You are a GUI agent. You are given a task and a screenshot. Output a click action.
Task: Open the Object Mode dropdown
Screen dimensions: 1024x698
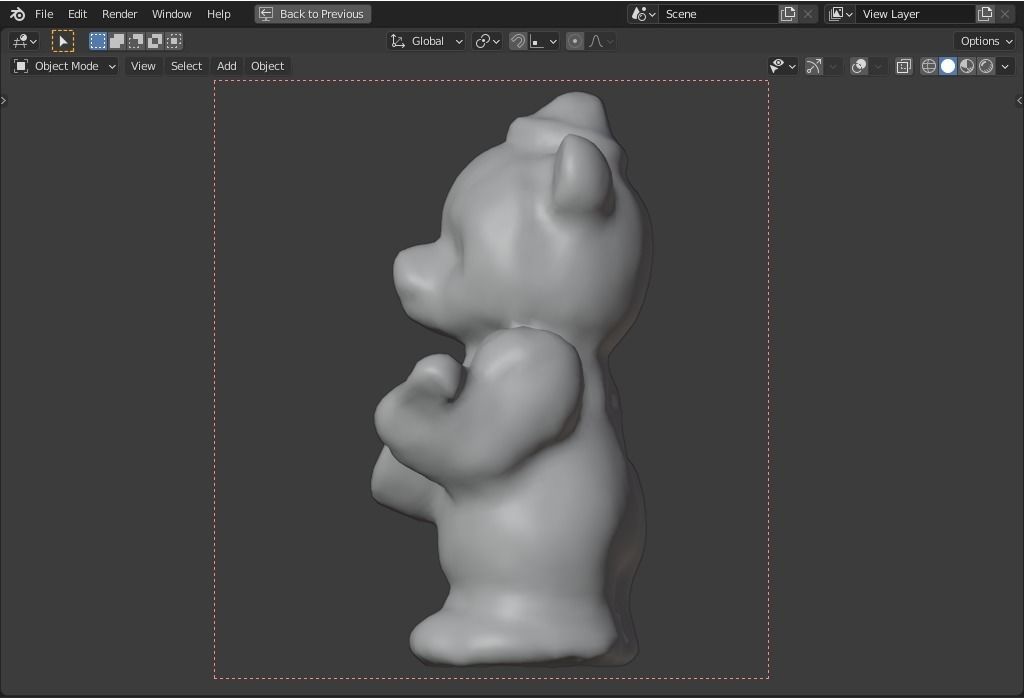click(65, 66)
